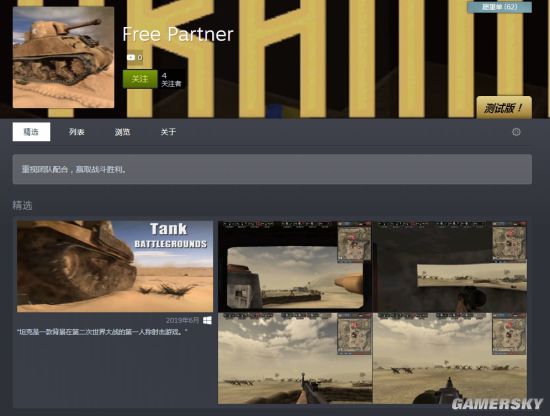Follow Free Partner with the green 关注 button
The image size is (550, 416).
140,79
